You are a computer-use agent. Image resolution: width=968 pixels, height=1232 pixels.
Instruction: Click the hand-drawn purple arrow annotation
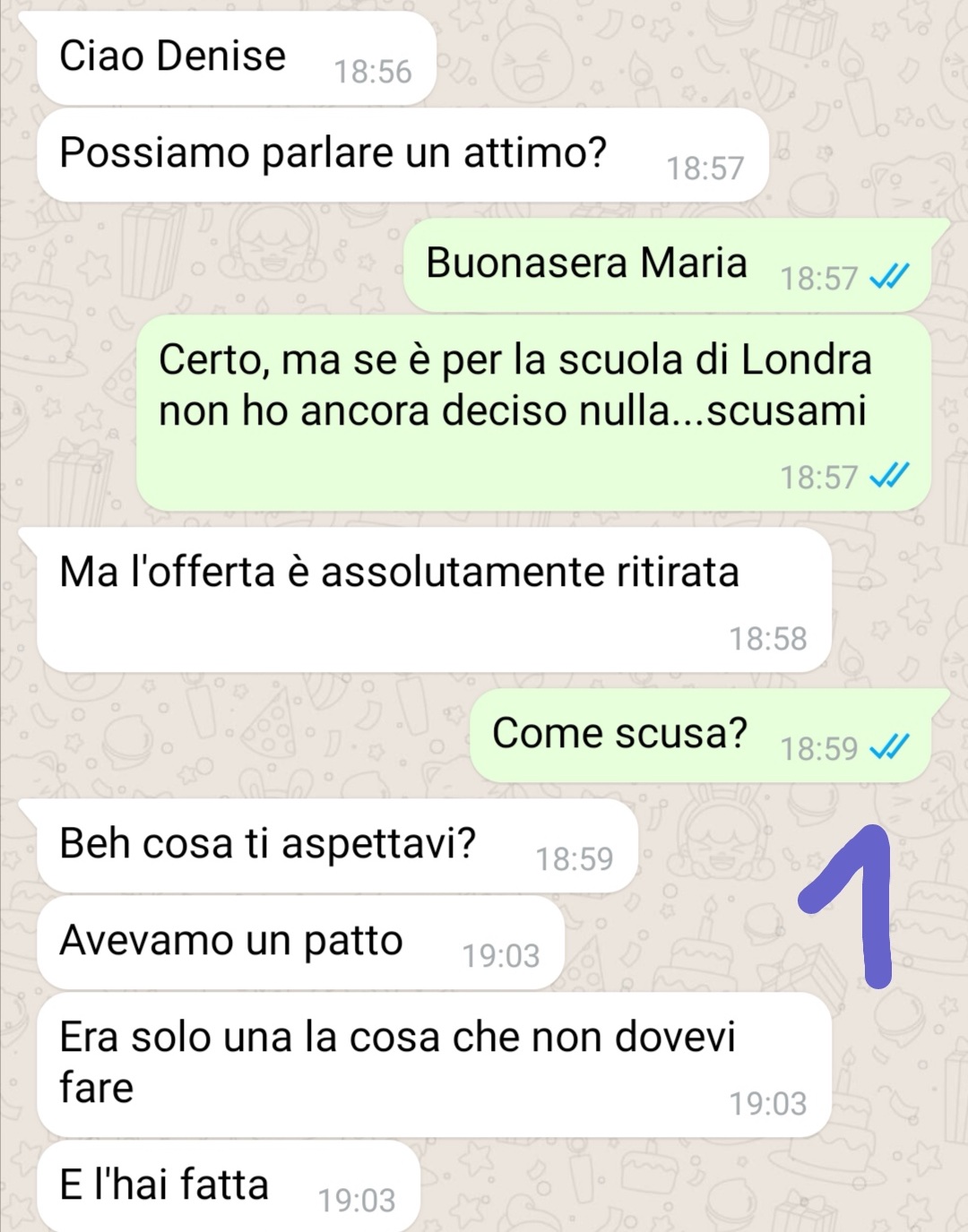pyautogui.click(x=847, y=905)
